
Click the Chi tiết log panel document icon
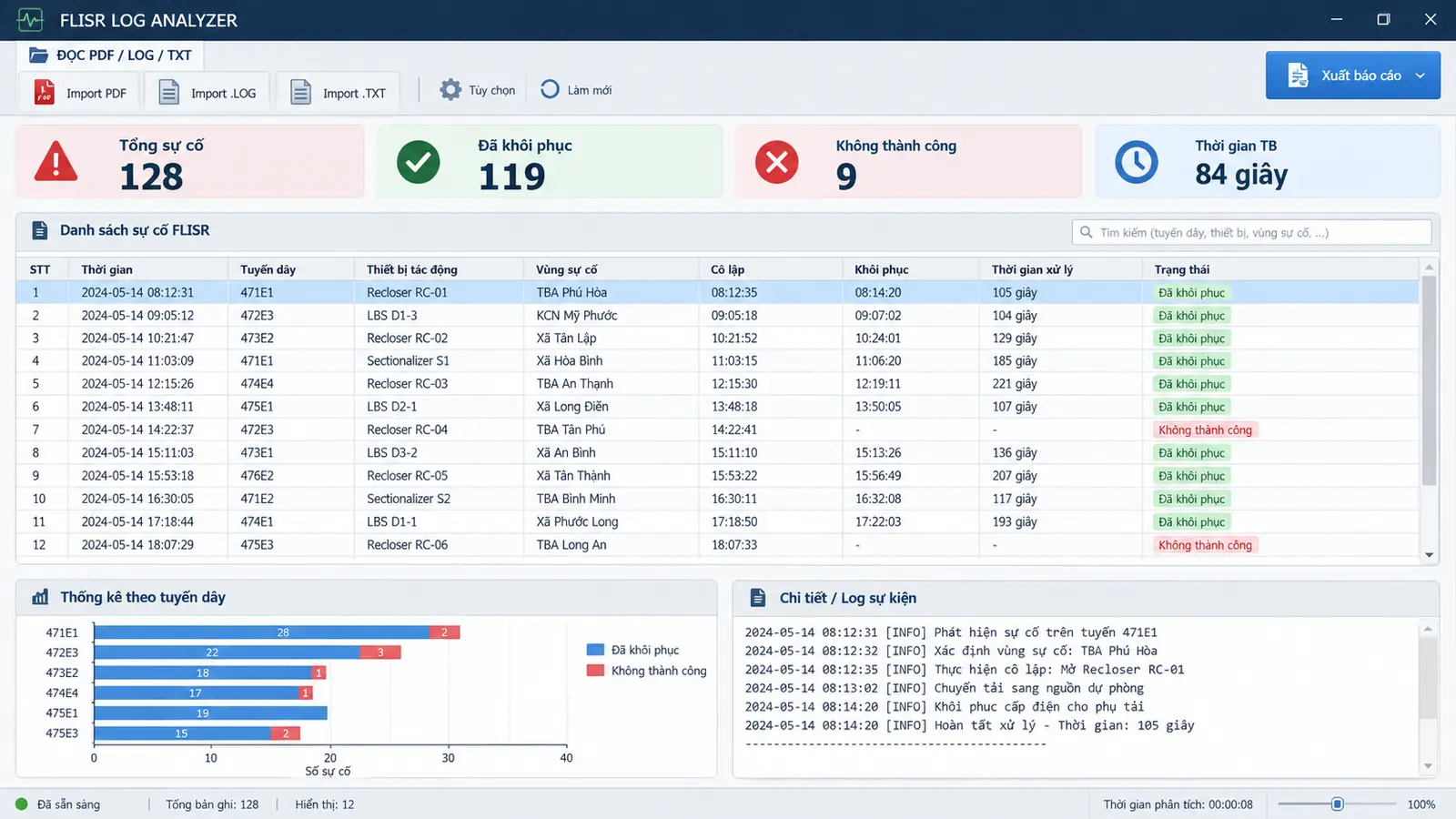tap(757, 598)
